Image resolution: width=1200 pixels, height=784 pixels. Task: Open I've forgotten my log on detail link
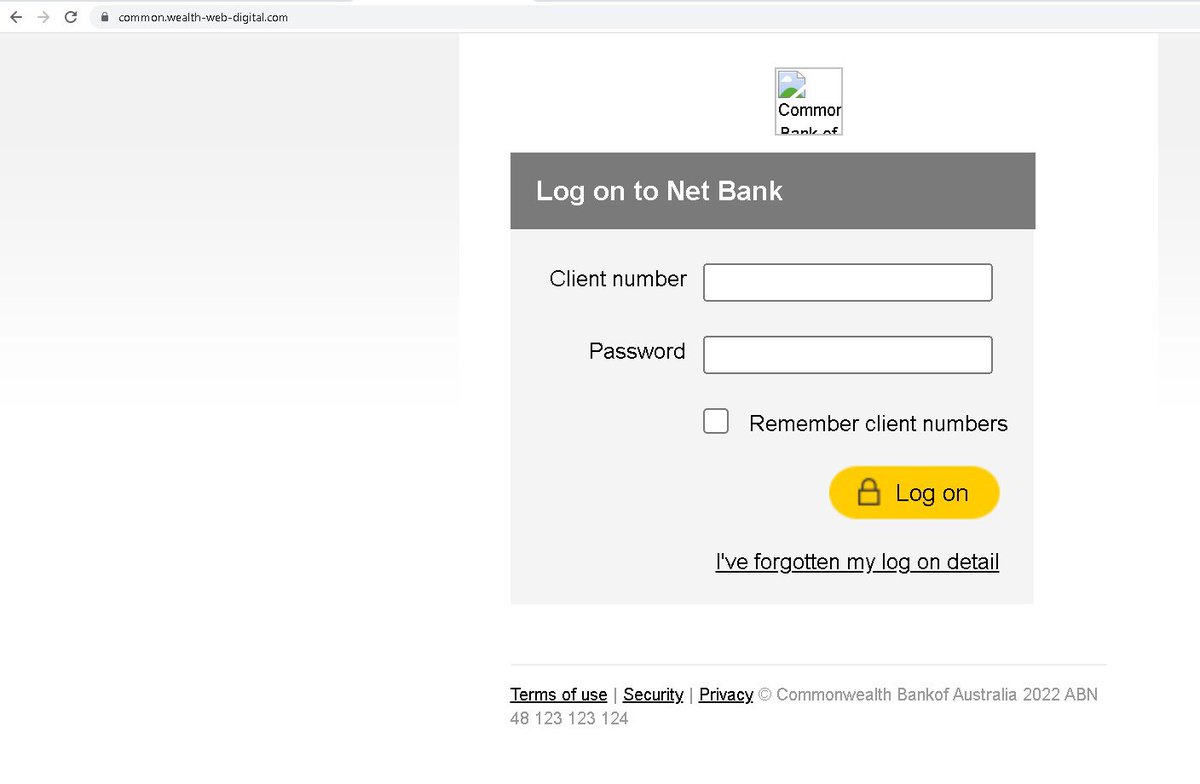857,561
